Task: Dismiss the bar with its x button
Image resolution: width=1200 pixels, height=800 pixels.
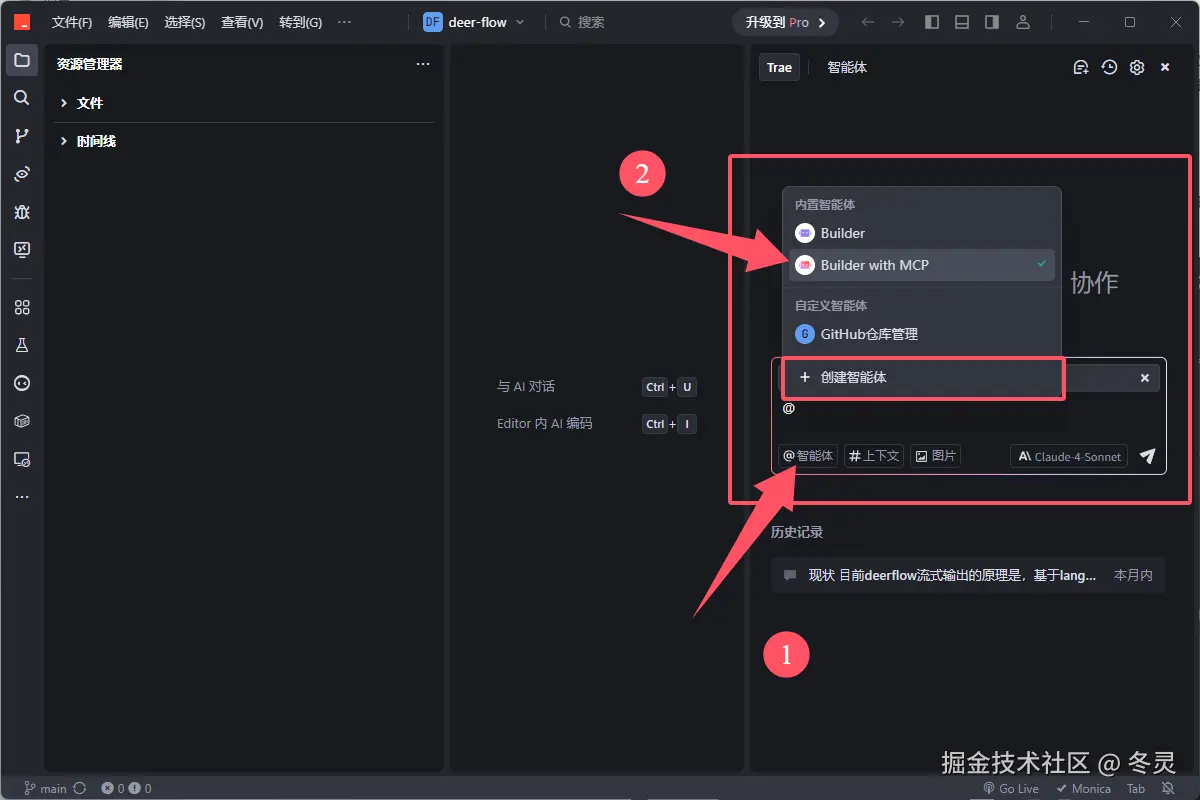Action: (x=1145, y=378)
